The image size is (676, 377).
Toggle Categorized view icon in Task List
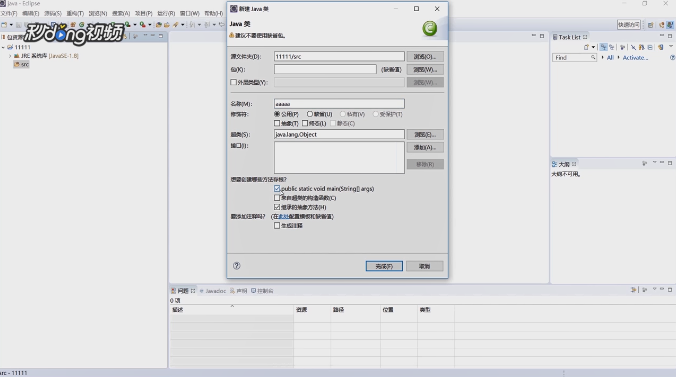(x=604, y=47)
